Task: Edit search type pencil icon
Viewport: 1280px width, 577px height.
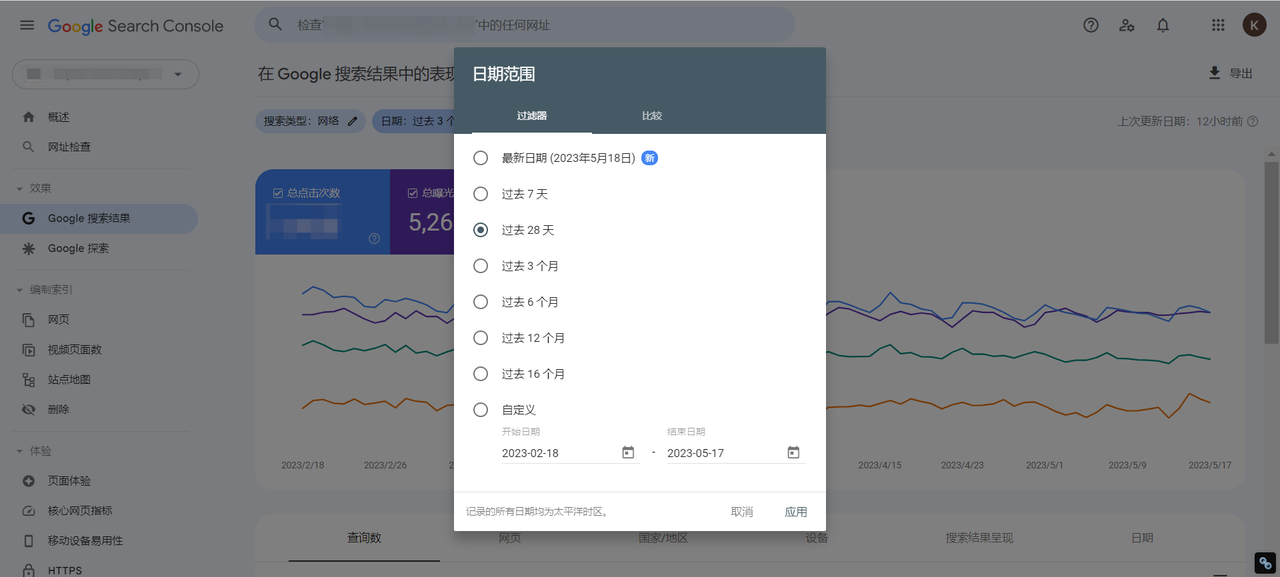Action: pos(352,121)
